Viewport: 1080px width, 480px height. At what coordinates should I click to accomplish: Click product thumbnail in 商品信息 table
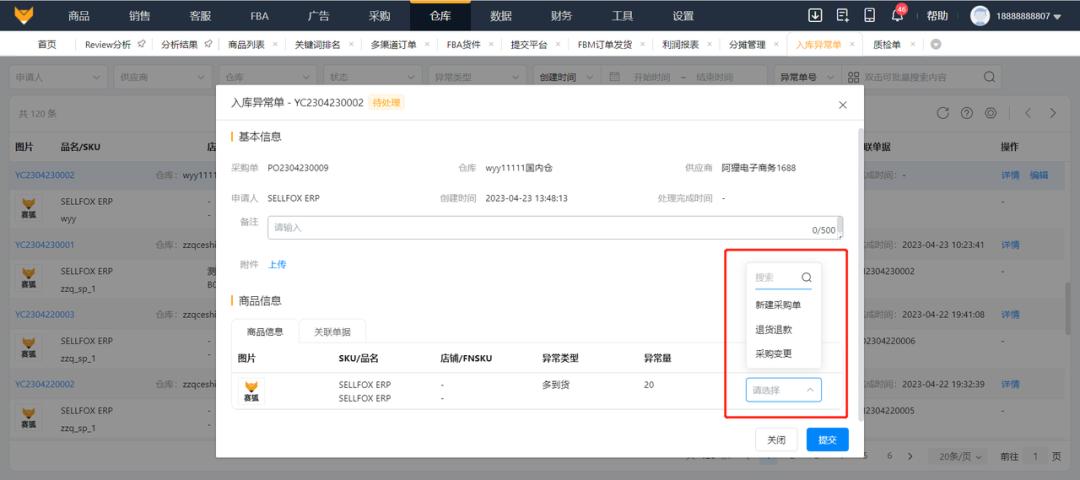(x=251, y=390)
